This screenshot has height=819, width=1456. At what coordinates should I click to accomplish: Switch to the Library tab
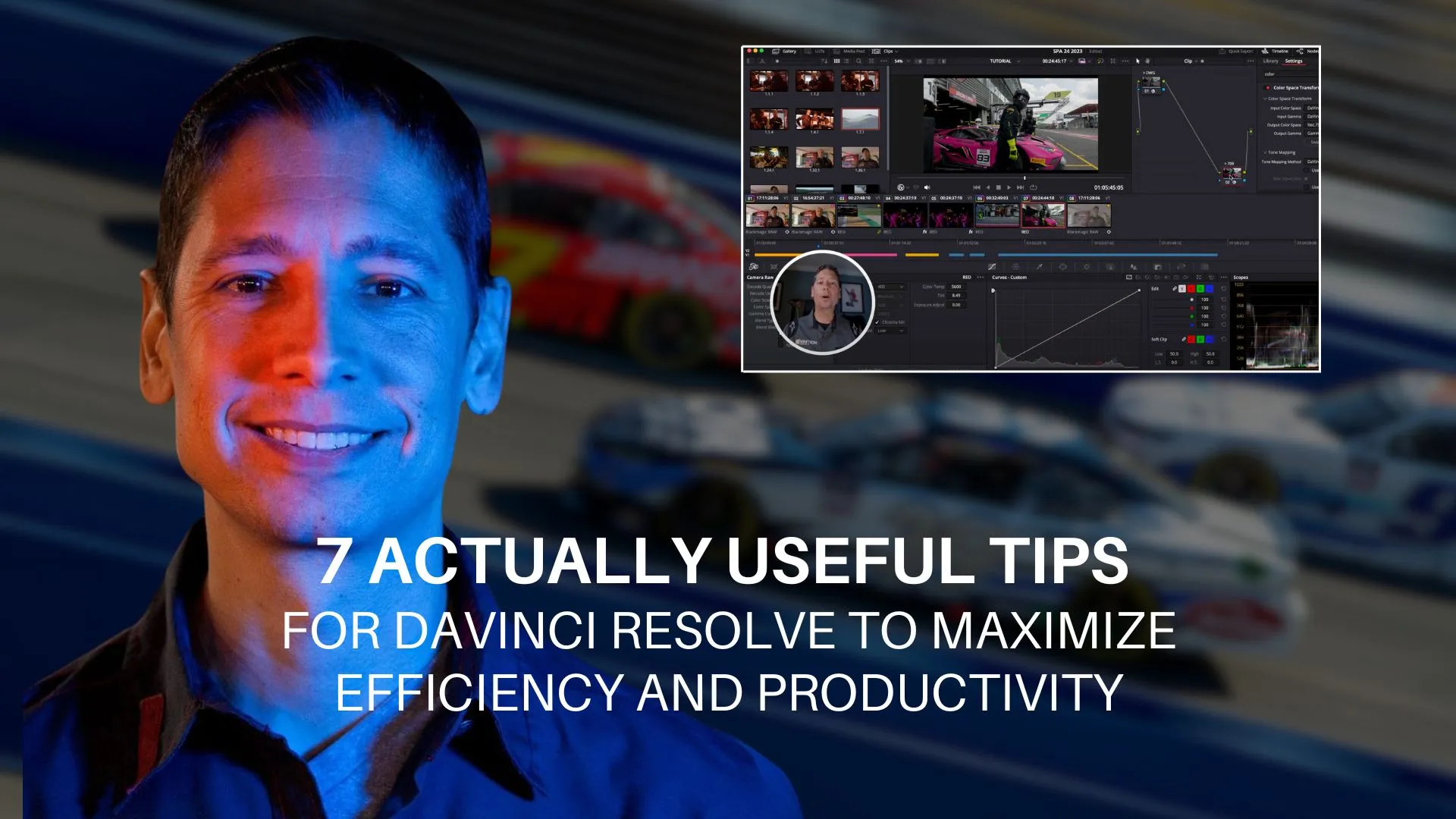1271,61
